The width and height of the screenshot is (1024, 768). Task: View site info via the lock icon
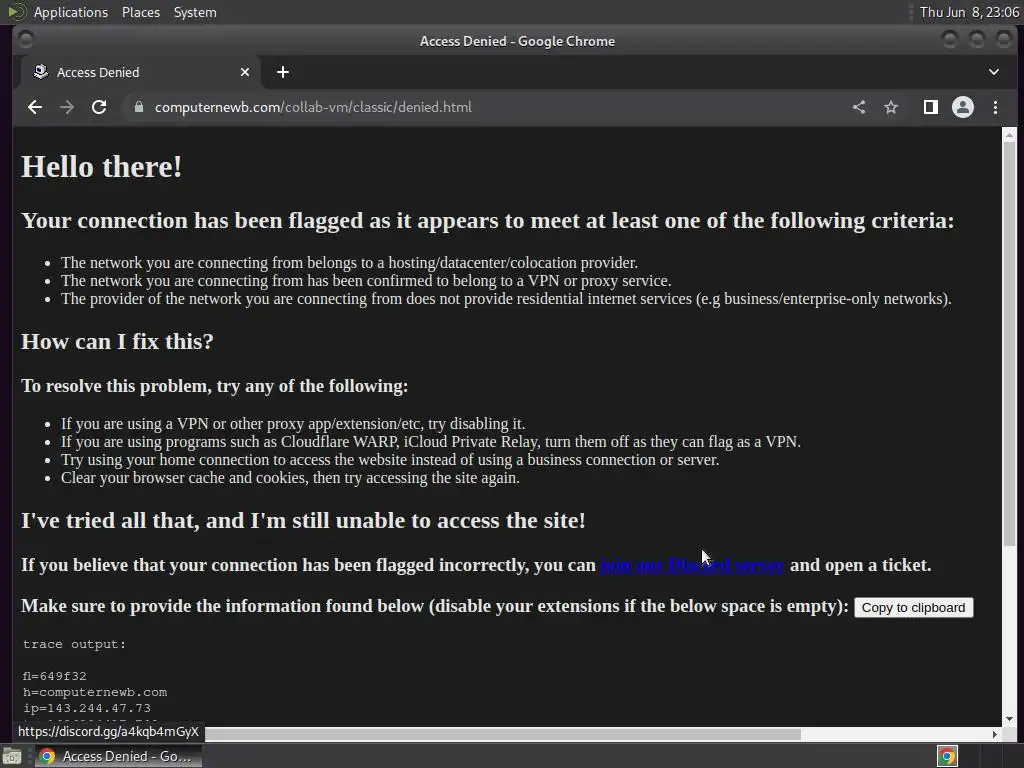(138, 106)
